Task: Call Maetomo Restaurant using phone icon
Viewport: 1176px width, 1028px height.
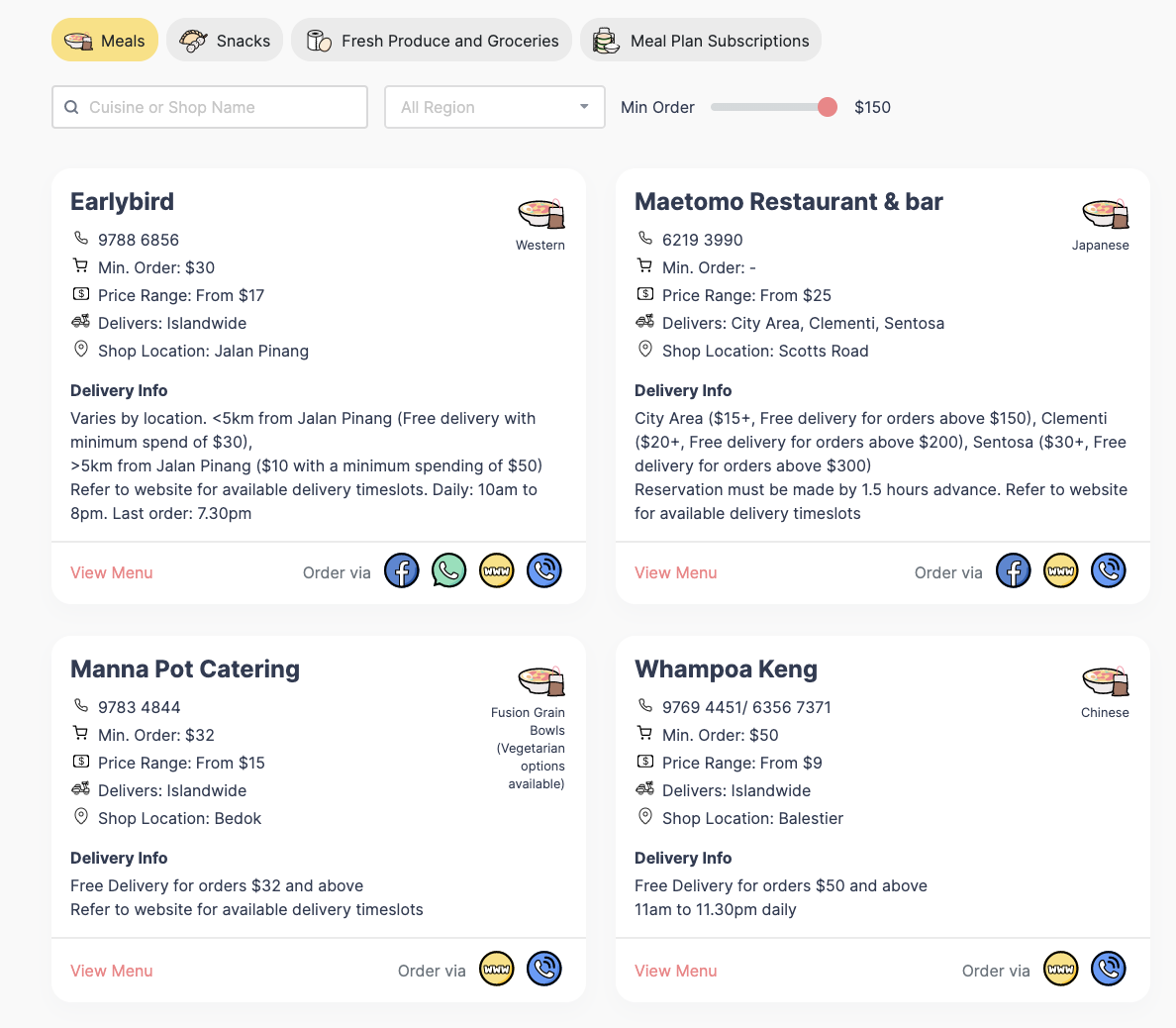Action: pos(1108,570)
